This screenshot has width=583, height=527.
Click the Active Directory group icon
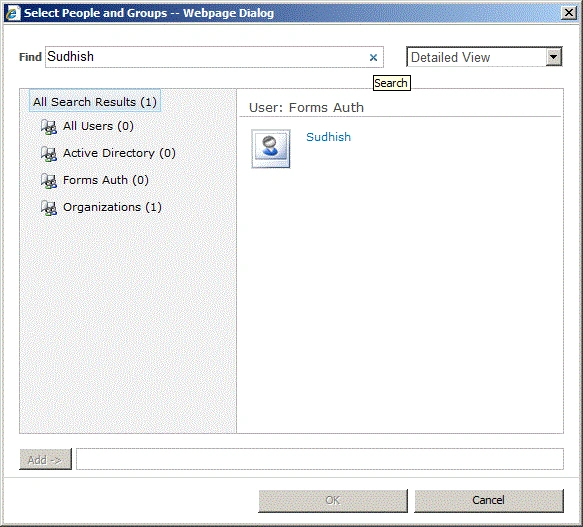[x=49, y=154]
